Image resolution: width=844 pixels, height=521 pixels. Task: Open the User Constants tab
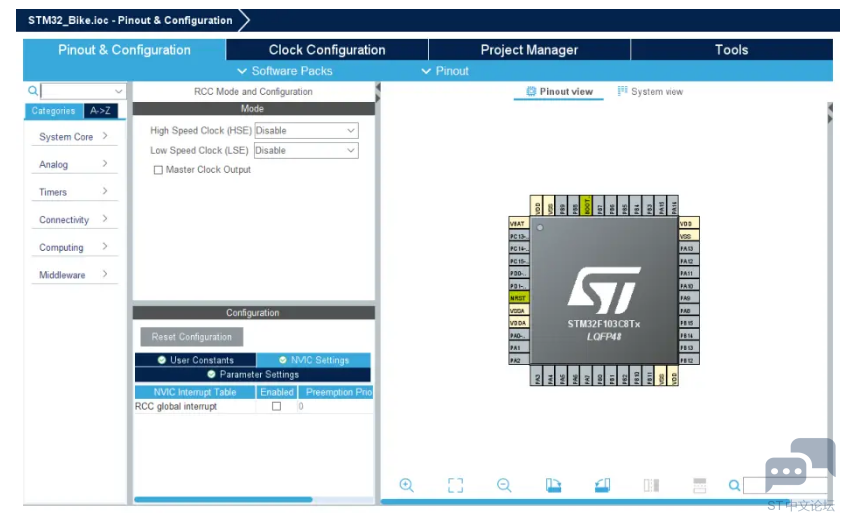coord(195,360)
